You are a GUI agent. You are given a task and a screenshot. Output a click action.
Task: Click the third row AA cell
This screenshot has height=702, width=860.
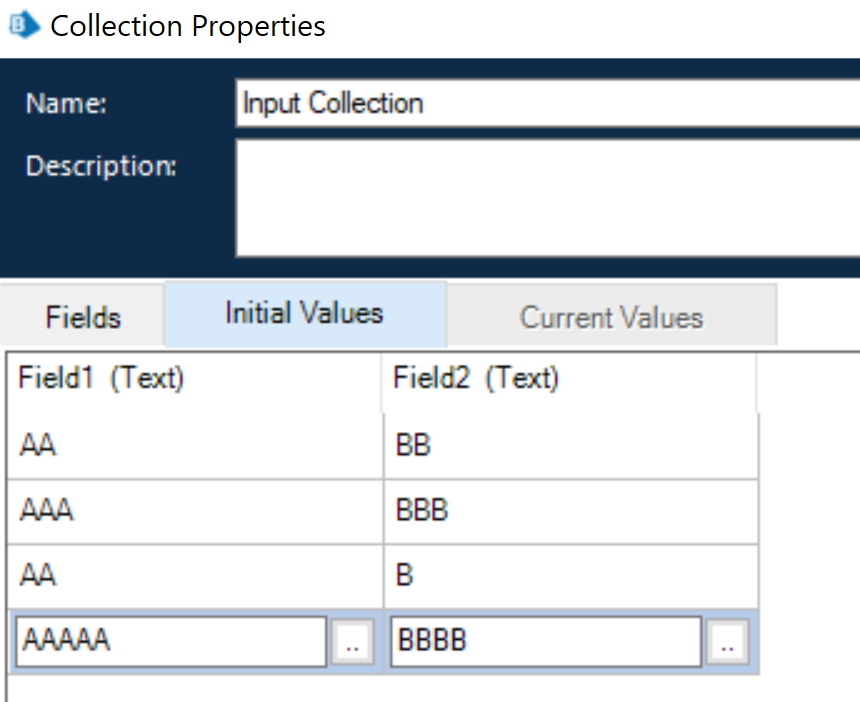click(x=195, y=576)
